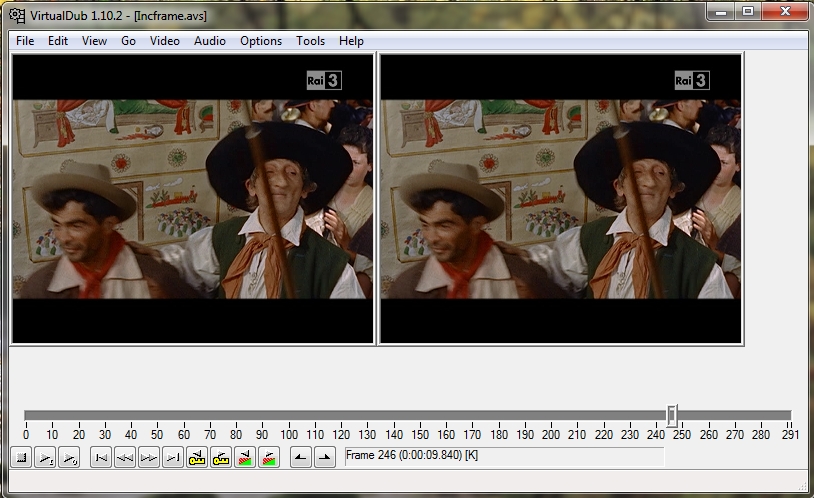Image resolution: width=814 pixels, height=498 pixels.
Task: Open the Help menu
Action: tap(351, 41)
